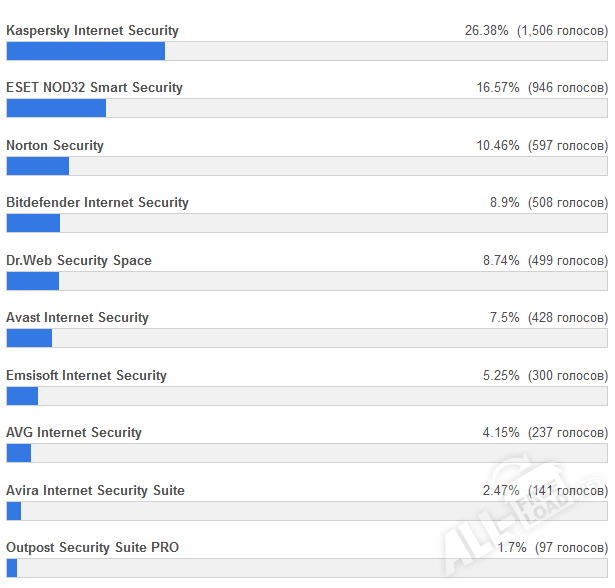The image size is (615, 588).
Task: Click the Dr.Web blue progress bar
Action: click(33, 281)
